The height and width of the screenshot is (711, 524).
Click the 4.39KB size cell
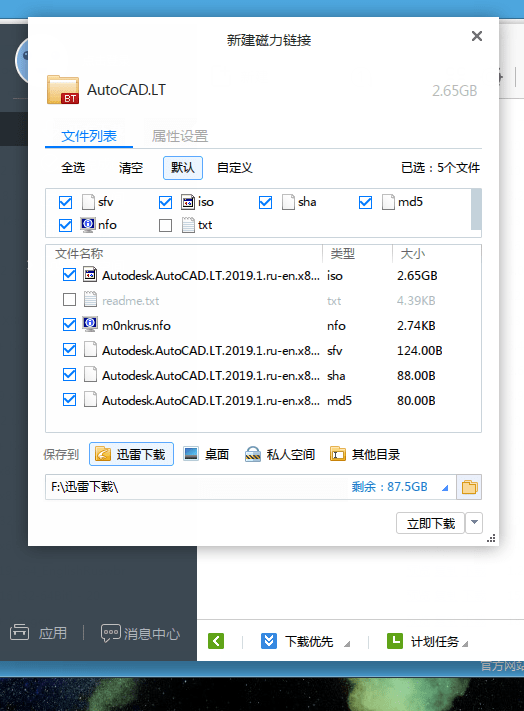coord(416,301)
